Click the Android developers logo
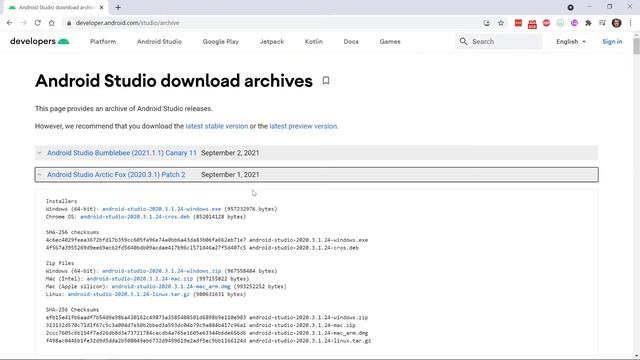This screenshot has width=640, height=360. coord(40,41)
